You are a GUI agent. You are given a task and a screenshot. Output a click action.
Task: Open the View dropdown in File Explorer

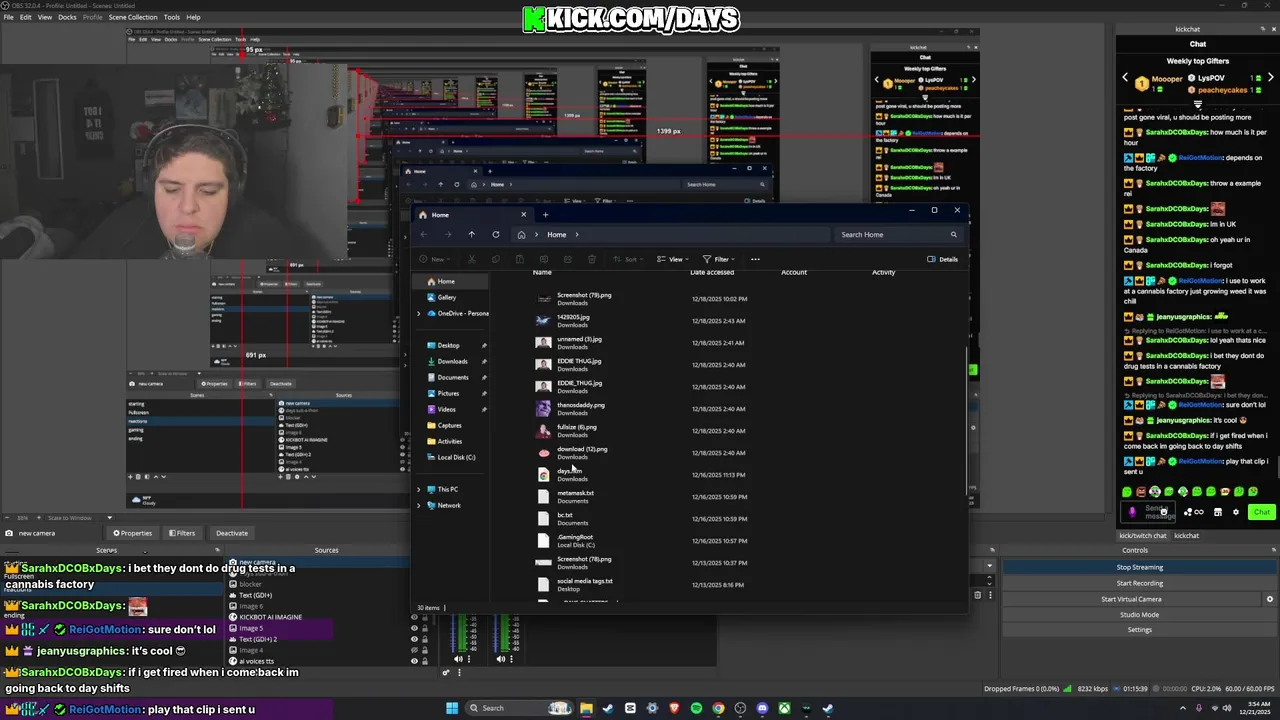click(x=674, y=259)
